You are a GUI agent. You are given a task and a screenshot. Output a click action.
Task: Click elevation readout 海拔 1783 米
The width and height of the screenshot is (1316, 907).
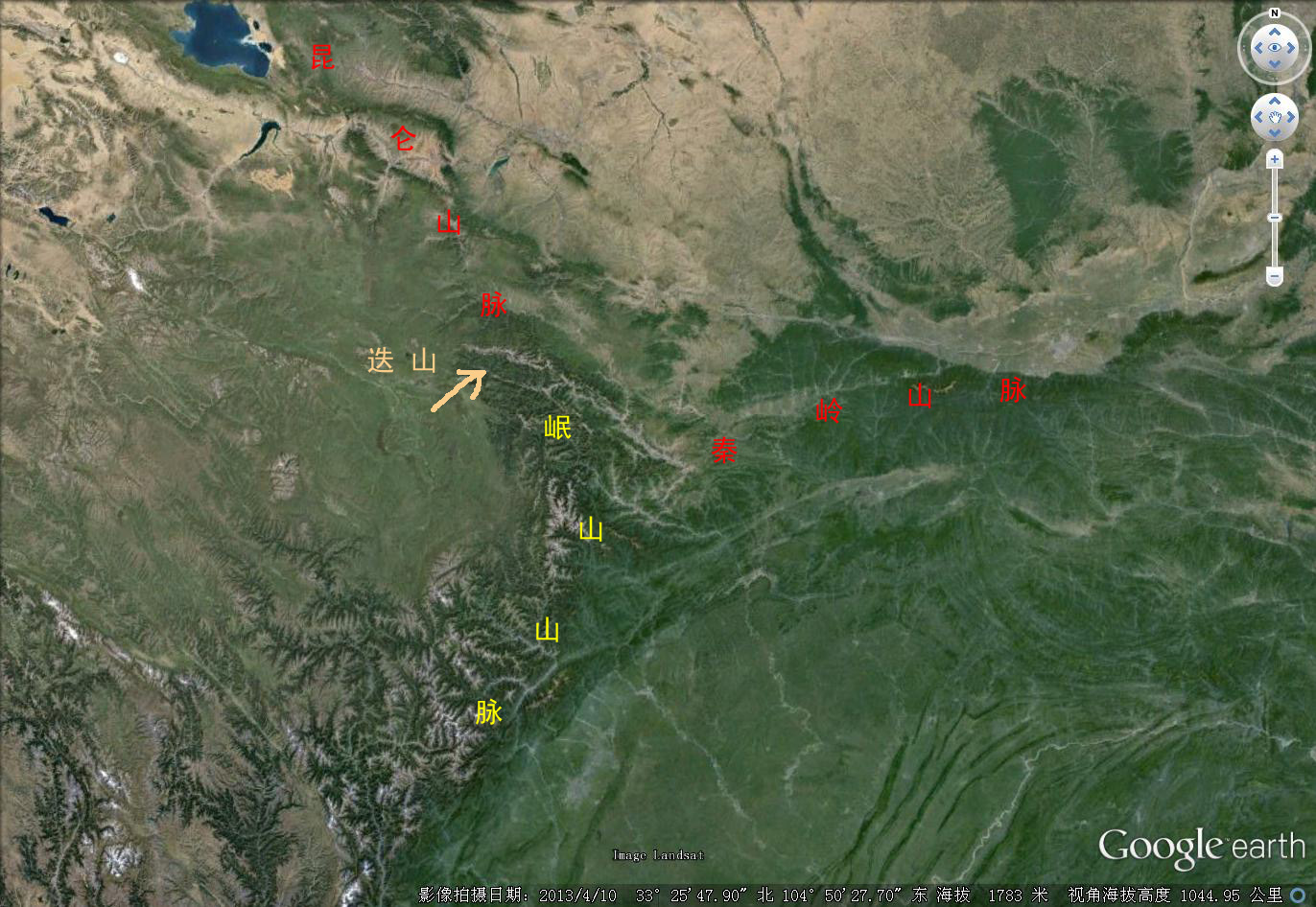993,895
